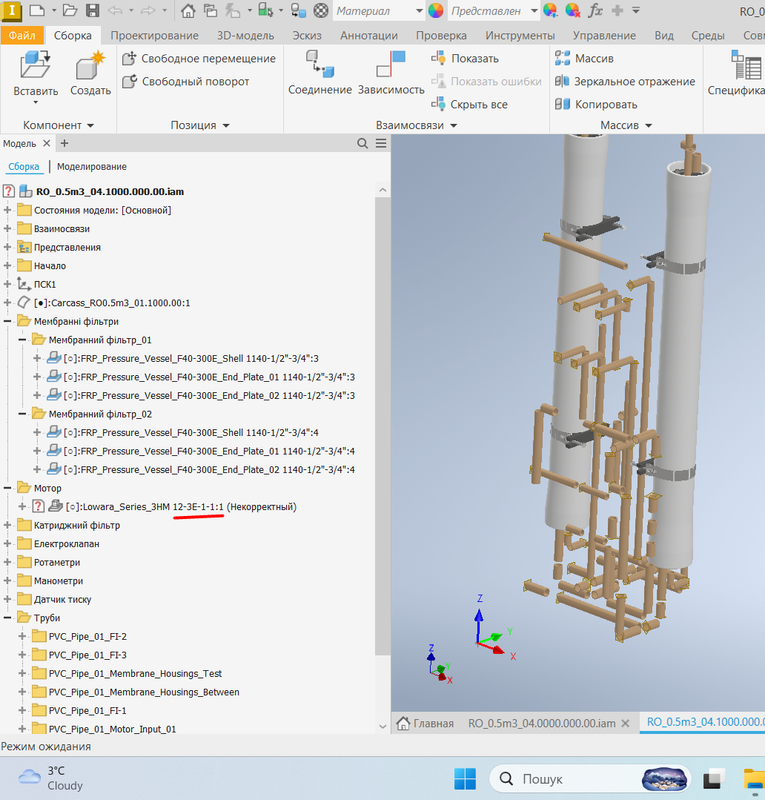Expand the Взаимосвязи browser folder
This screenshot has height=800, width=765.
click(7, 229)
